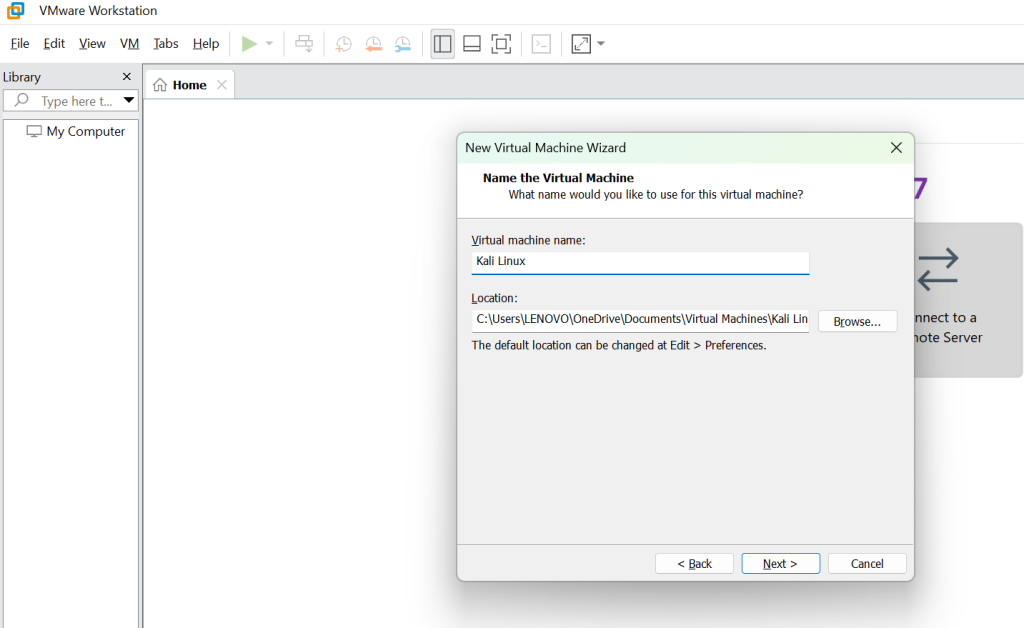The image size is (1024, 628).
Task: Click the Next button in wizard
Action: tap(780, 564)
